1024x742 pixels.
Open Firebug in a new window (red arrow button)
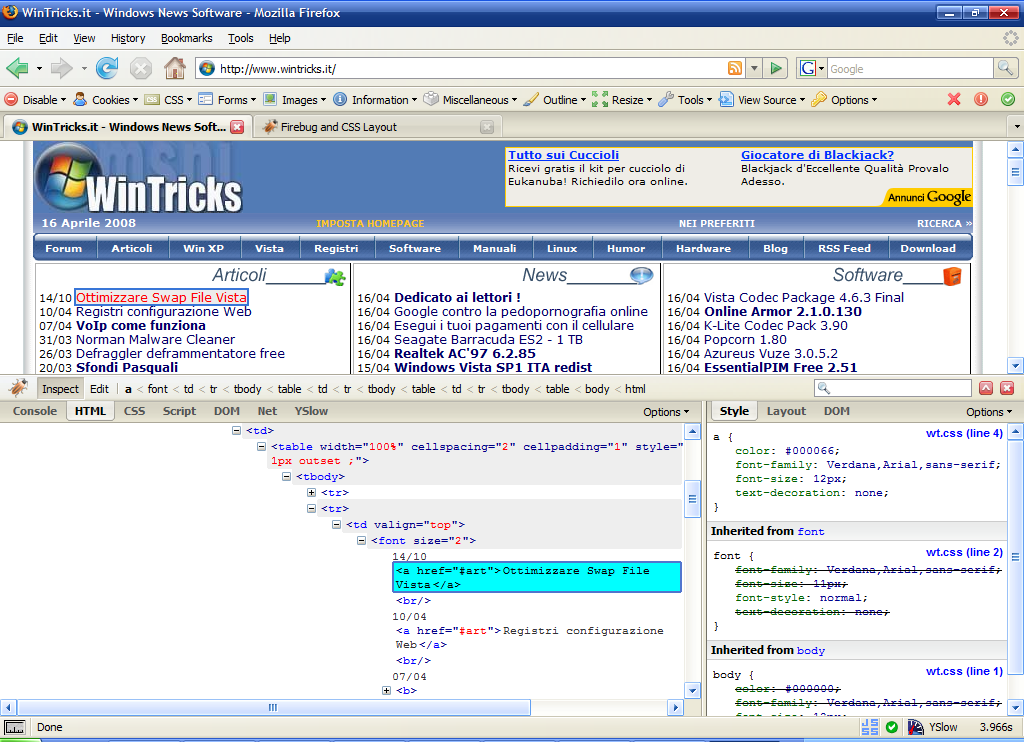pyautogui.click(x=986, y=388)
